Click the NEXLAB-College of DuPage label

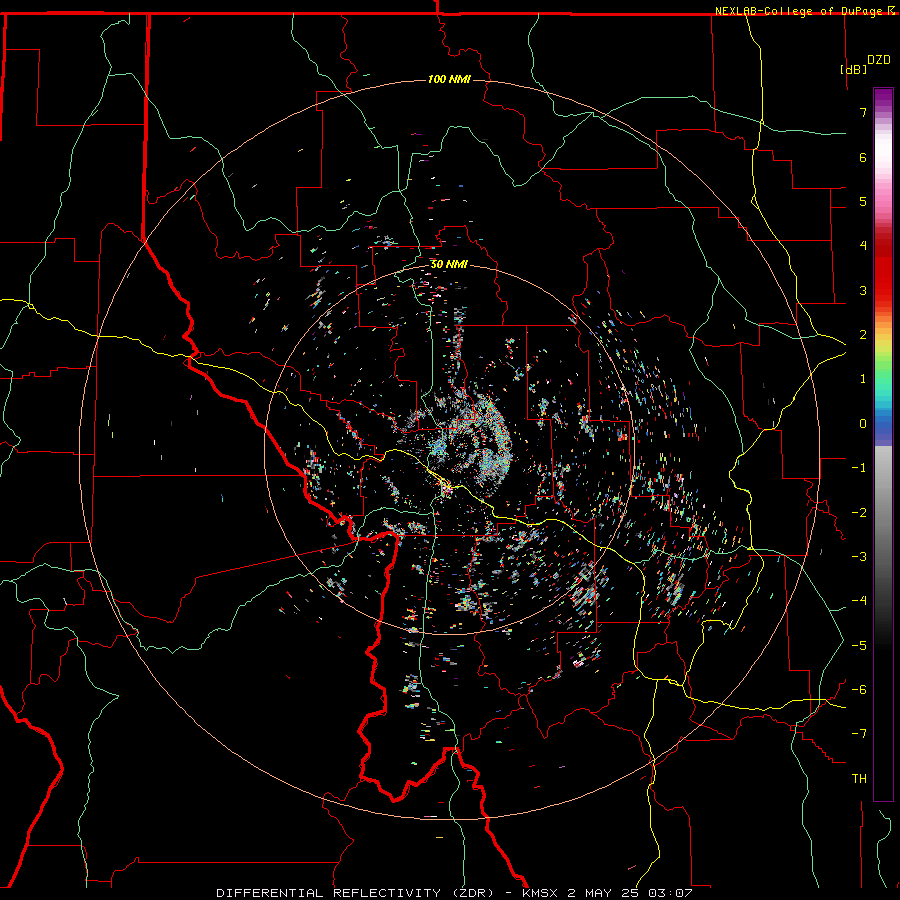click(806, 11)
